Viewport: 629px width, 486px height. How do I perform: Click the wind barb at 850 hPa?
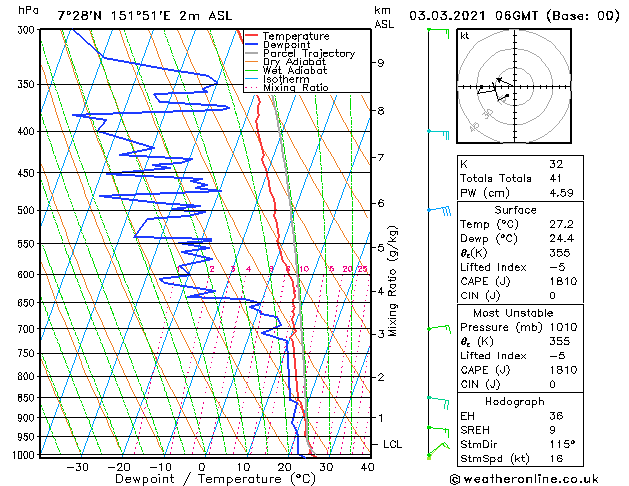coord(438,402)
